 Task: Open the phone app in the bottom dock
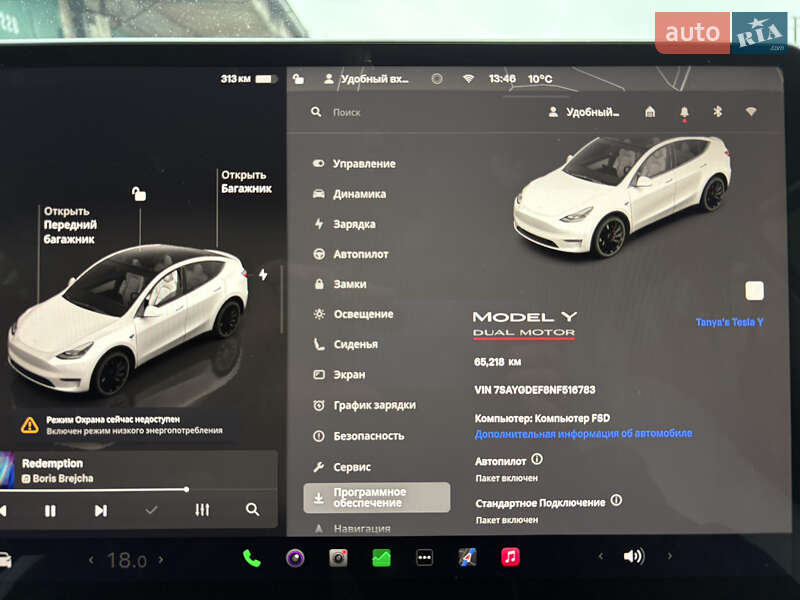[250, 559]
